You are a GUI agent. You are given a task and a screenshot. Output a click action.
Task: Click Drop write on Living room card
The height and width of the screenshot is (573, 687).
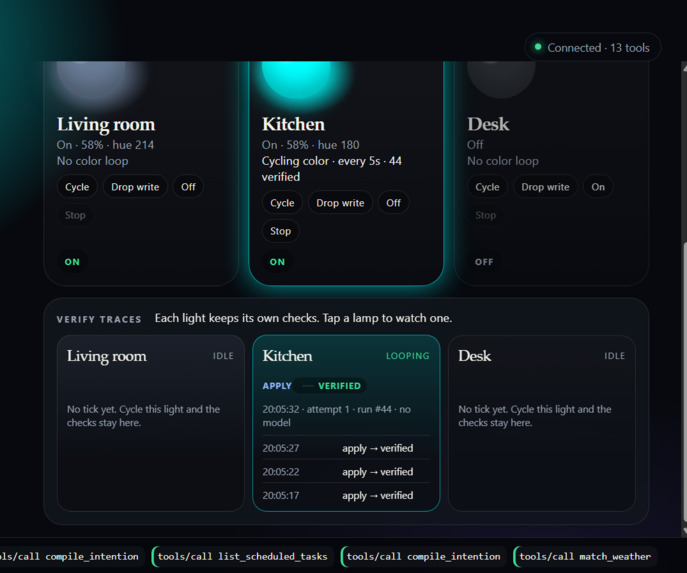pyautogui.click(x=135, y=187)
